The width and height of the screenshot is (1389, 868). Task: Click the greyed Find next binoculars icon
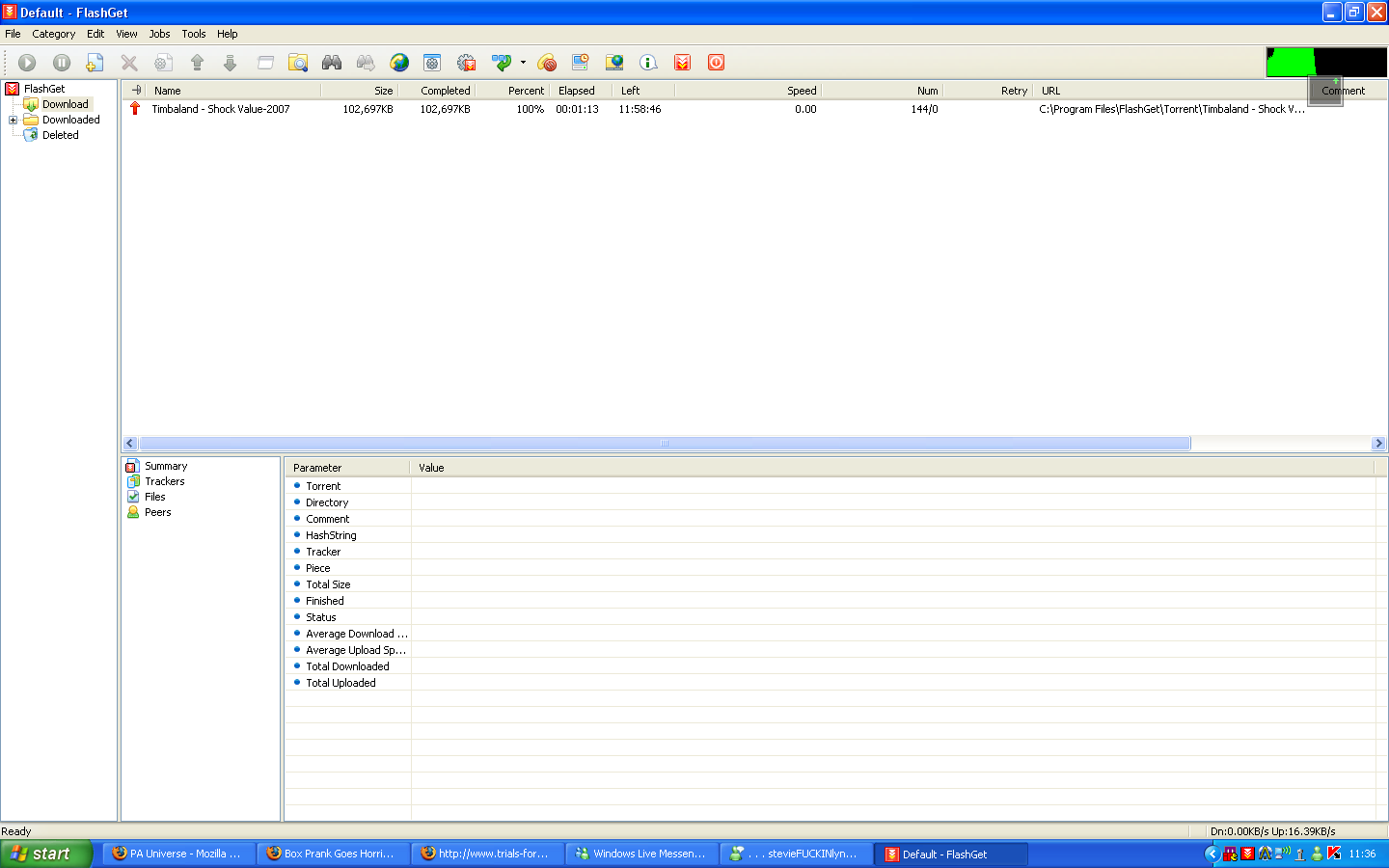click(366, 63)
